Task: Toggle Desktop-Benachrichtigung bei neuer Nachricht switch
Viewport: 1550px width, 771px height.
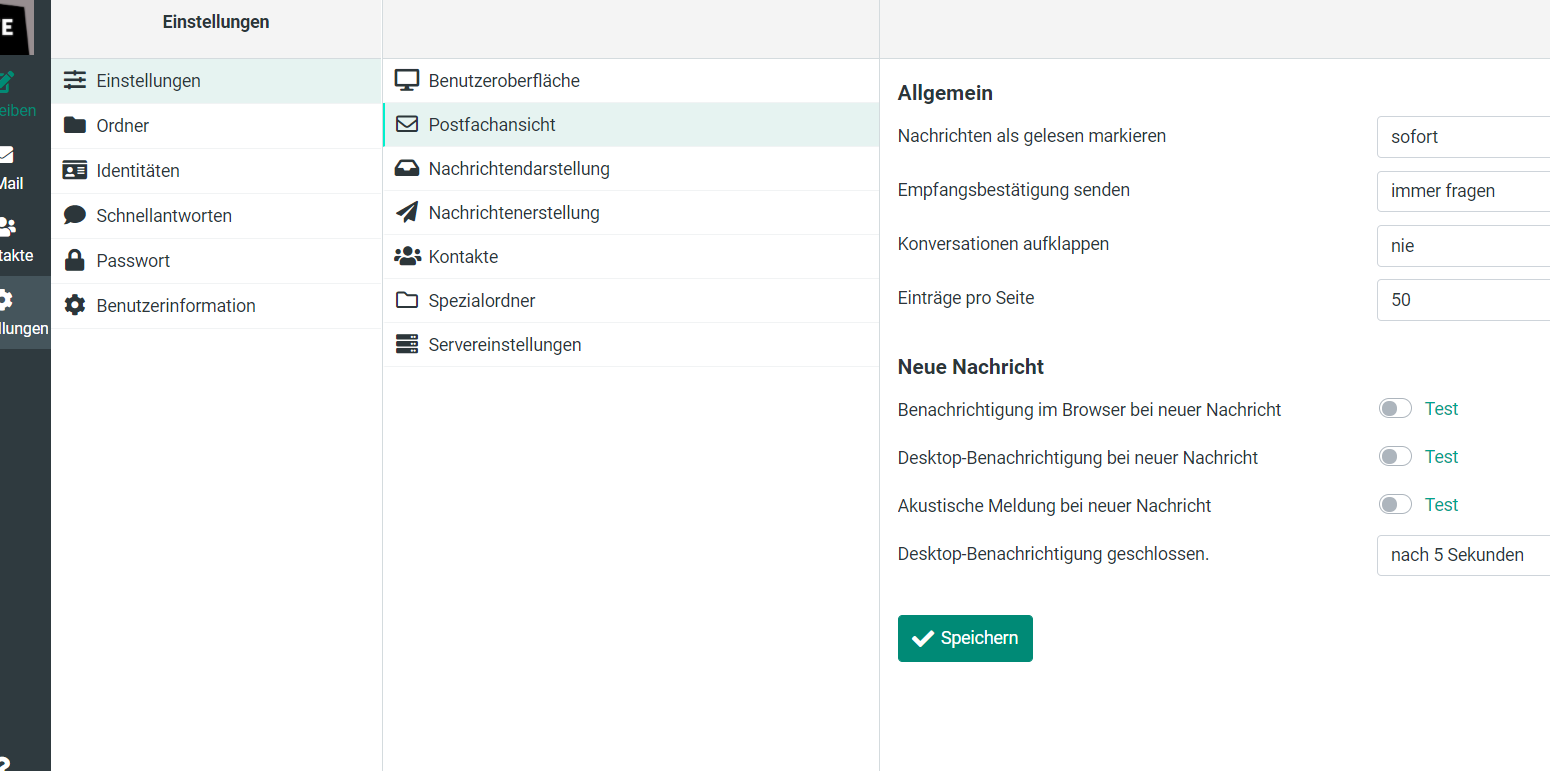Action: point(1395,456)
